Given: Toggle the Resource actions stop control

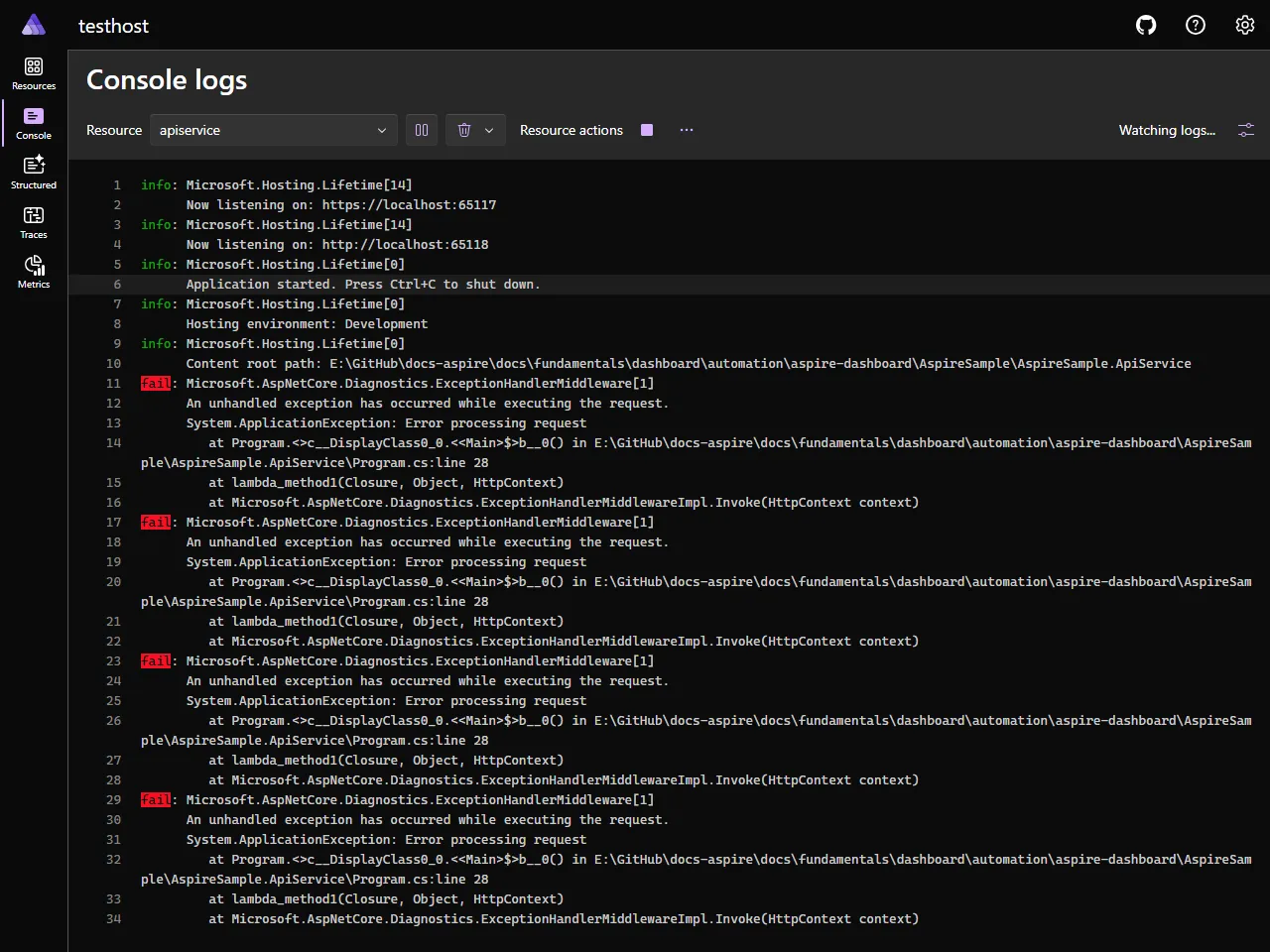Looking at the screenshot, I should tap(647, 130).
